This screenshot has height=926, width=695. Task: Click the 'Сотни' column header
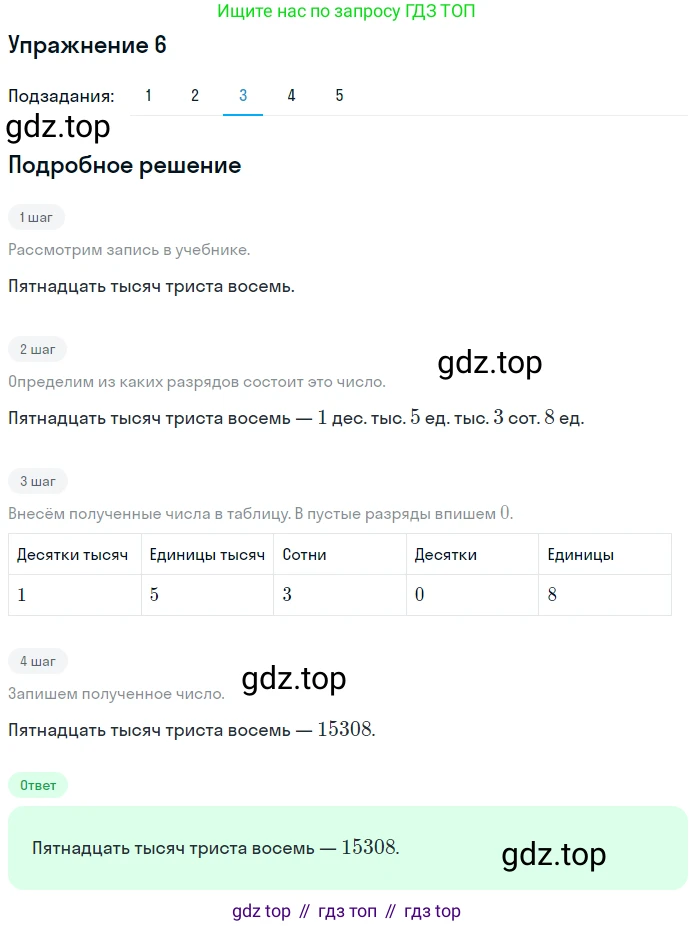pyautogui.click(x=340, y=554)
